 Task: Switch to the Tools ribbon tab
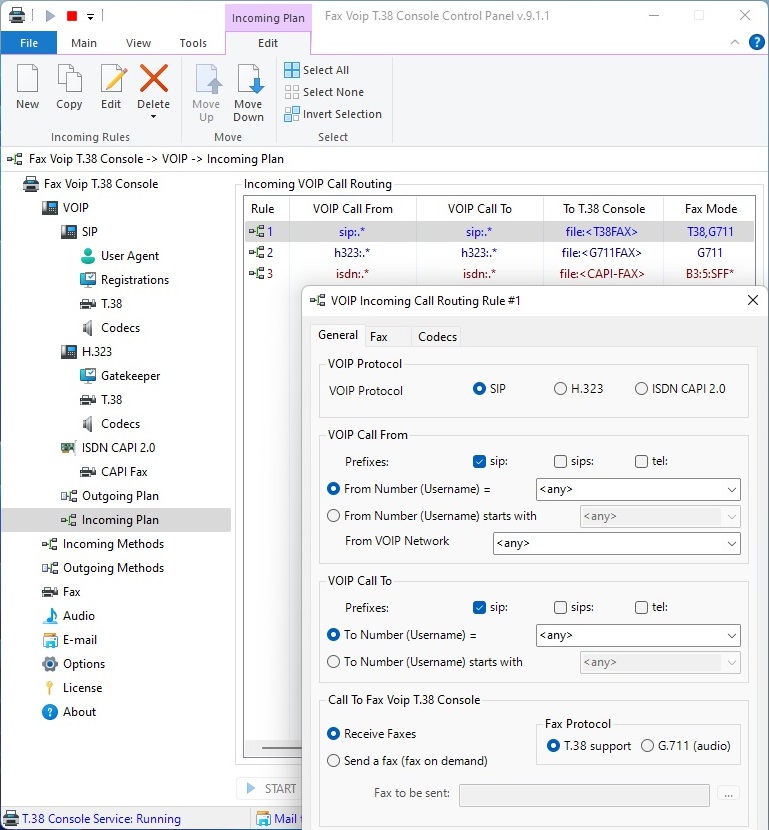(193, 43)
